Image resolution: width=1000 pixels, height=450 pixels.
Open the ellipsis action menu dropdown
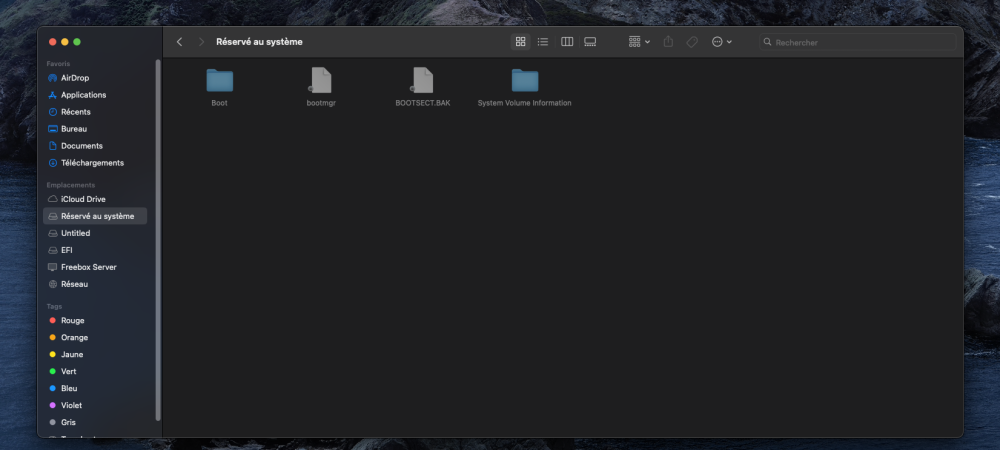pos(722,41)
